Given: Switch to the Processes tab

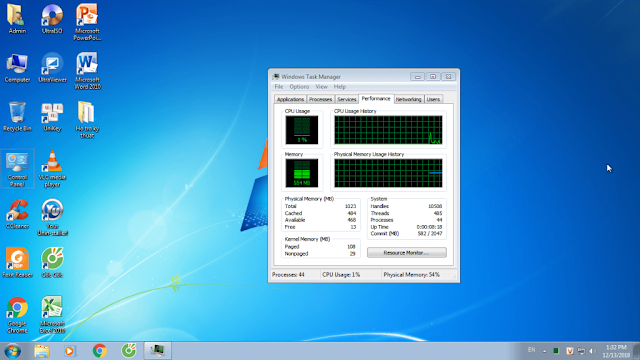Looking at the screenshot, I should (x=320, y=99).
